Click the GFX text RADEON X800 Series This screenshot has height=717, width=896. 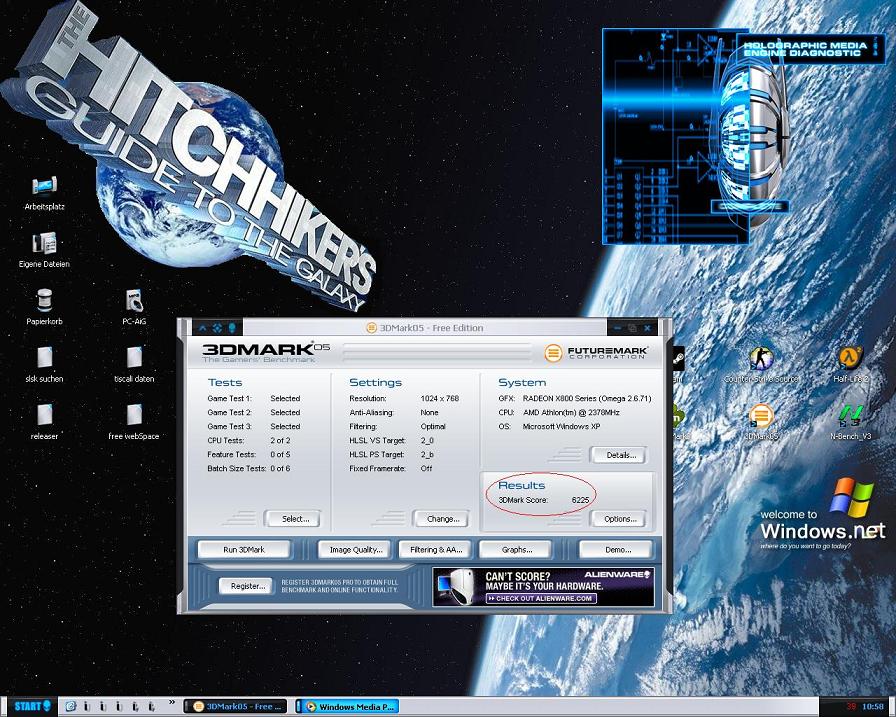[587, 398]
